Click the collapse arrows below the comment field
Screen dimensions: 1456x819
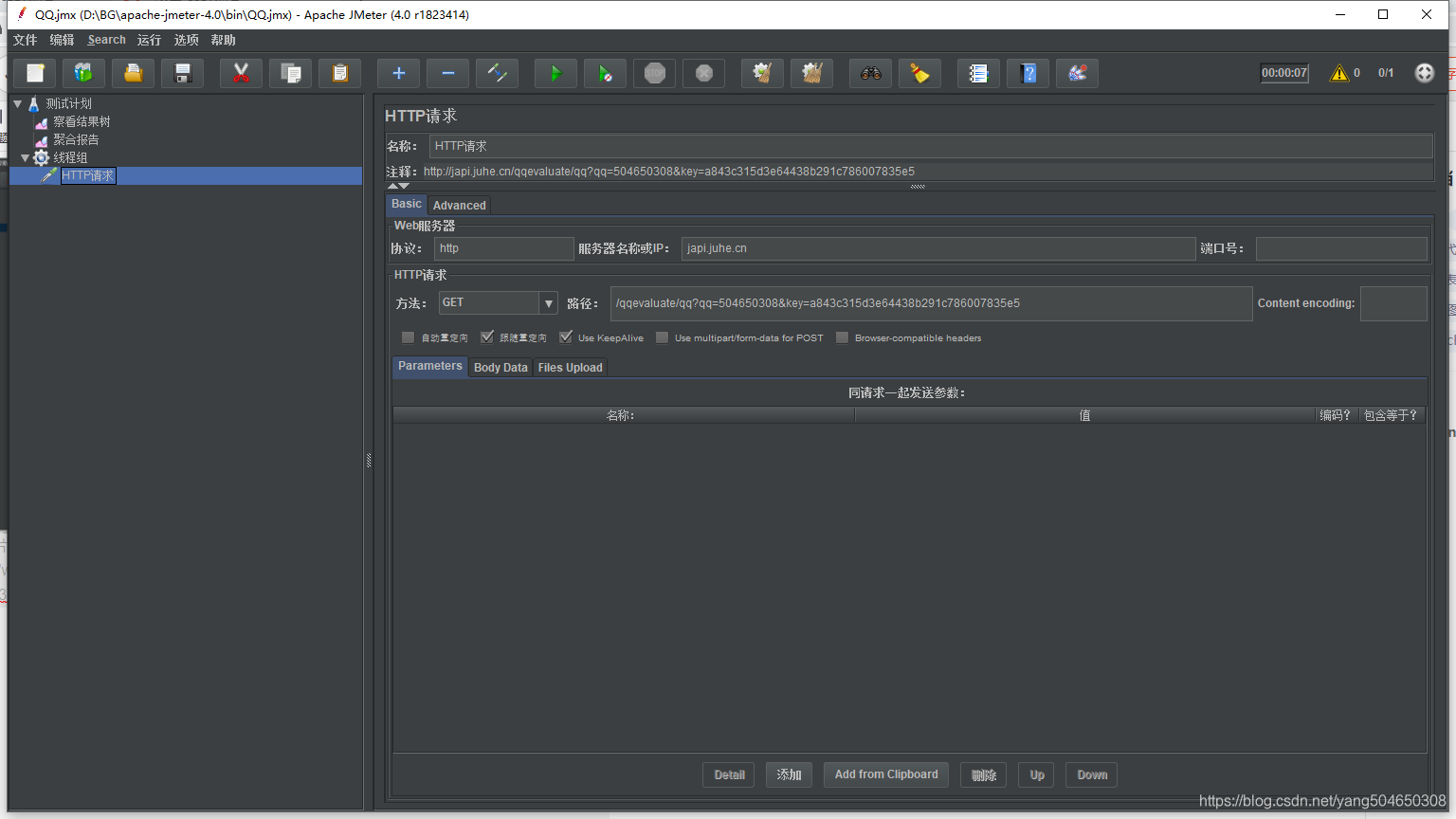tap(398, 186)
